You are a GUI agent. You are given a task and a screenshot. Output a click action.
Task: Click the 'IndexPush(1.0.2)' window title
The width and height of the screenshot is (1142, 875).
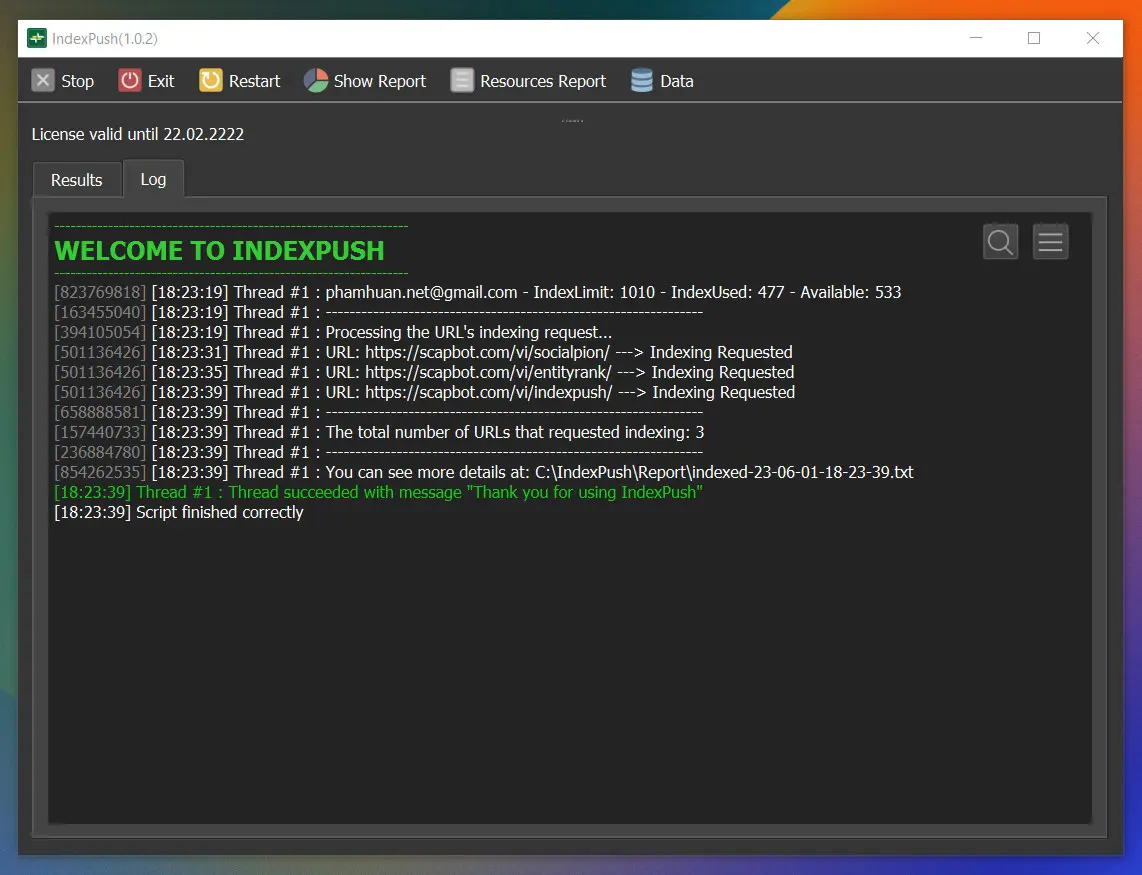[x=105, y=39]
